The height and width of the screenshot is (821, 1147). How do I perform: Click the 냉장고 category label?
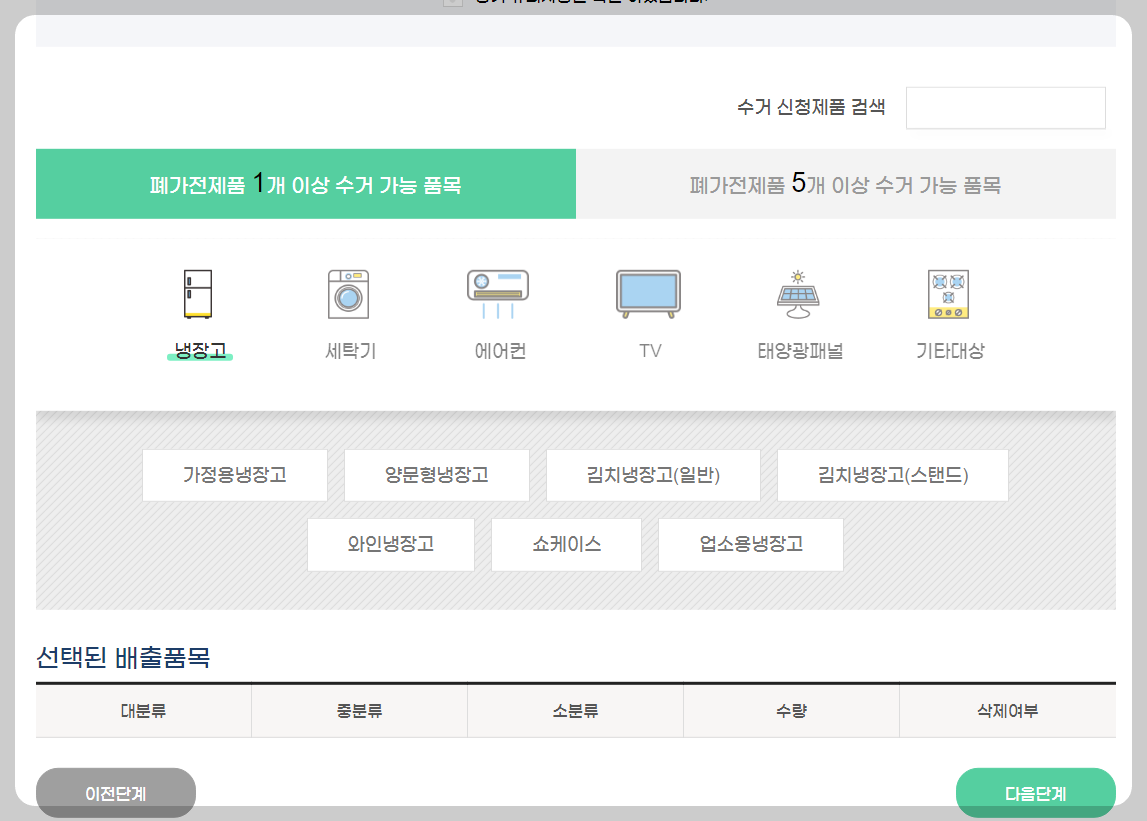[x=200, y=351]
